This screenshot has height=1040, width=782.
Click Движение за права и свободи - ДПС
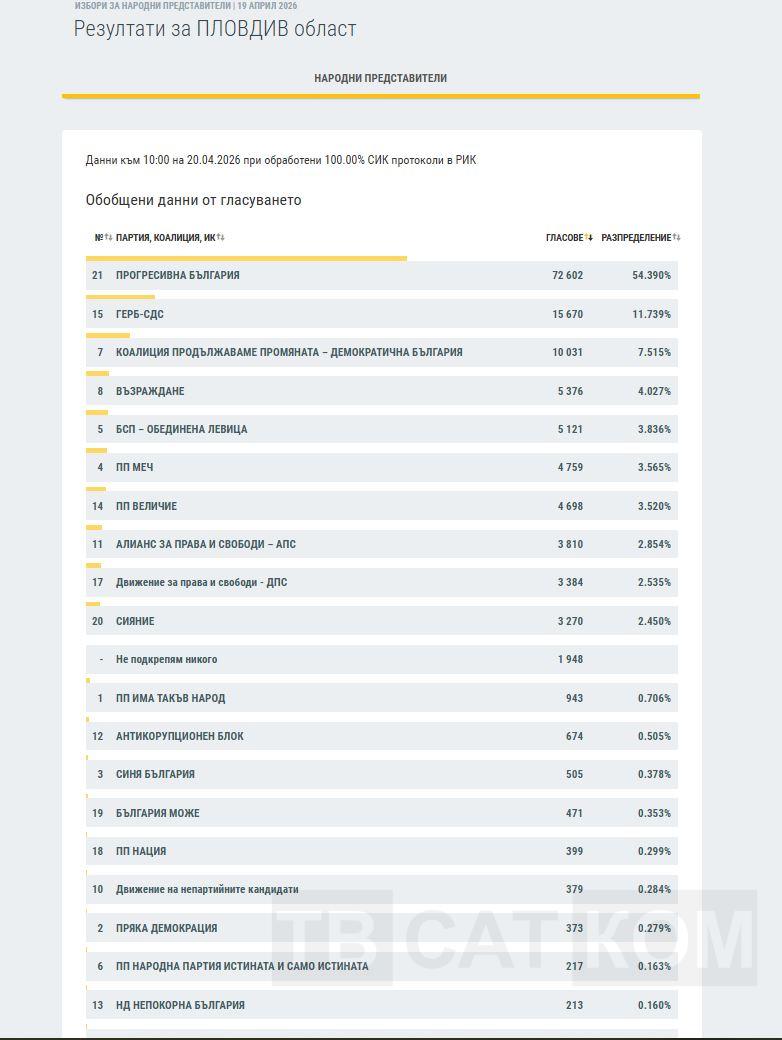click(201, 582)
